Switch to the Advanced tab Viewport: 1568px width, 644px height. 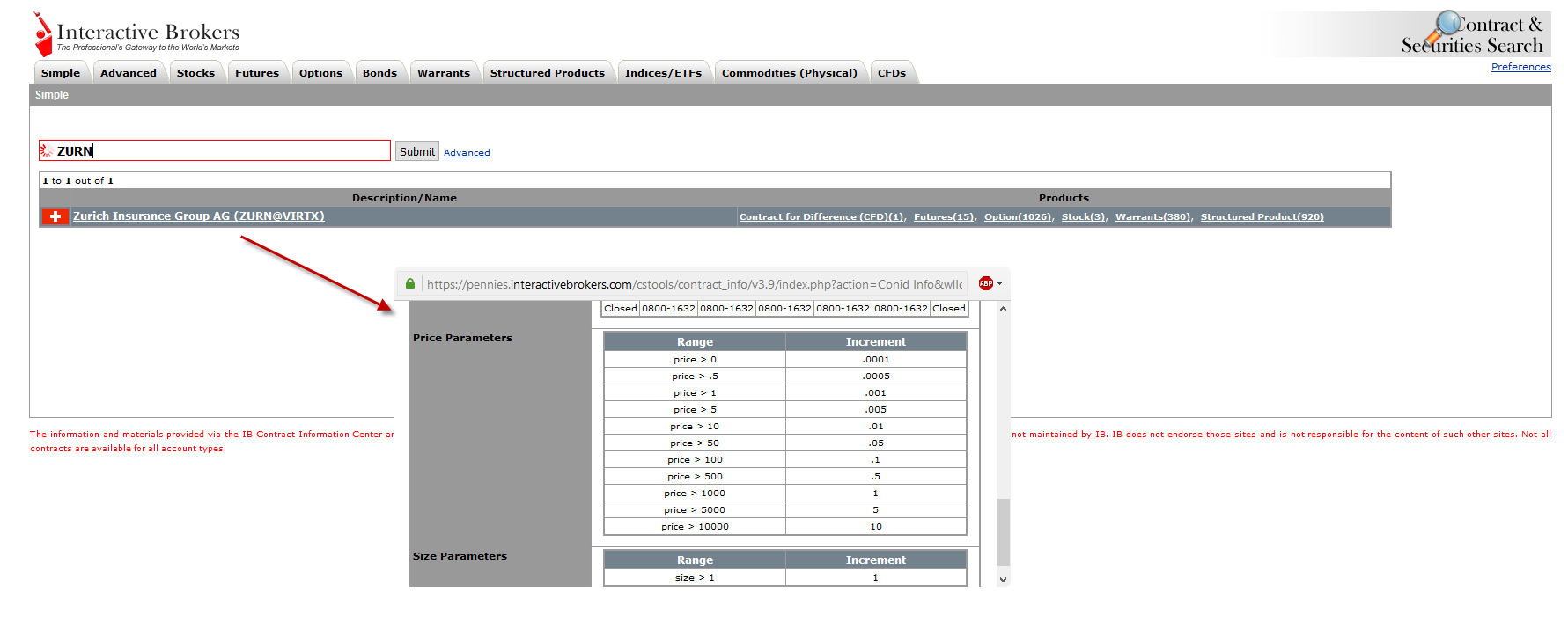[x=129, y=73]
